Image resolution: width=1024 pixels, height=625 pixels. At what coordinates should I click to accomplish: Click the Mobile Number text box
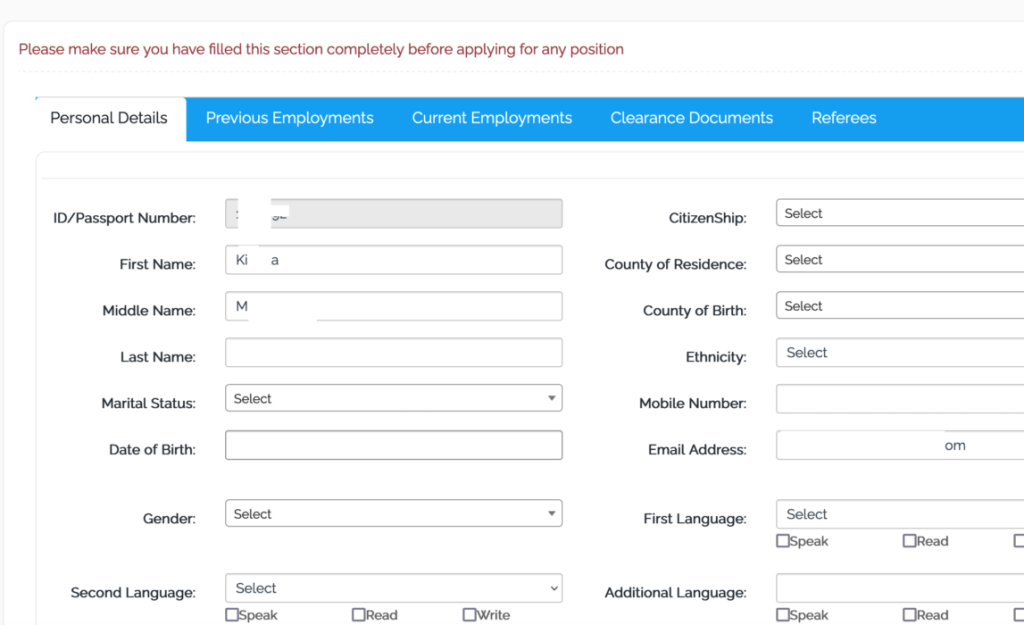[898, 400]
